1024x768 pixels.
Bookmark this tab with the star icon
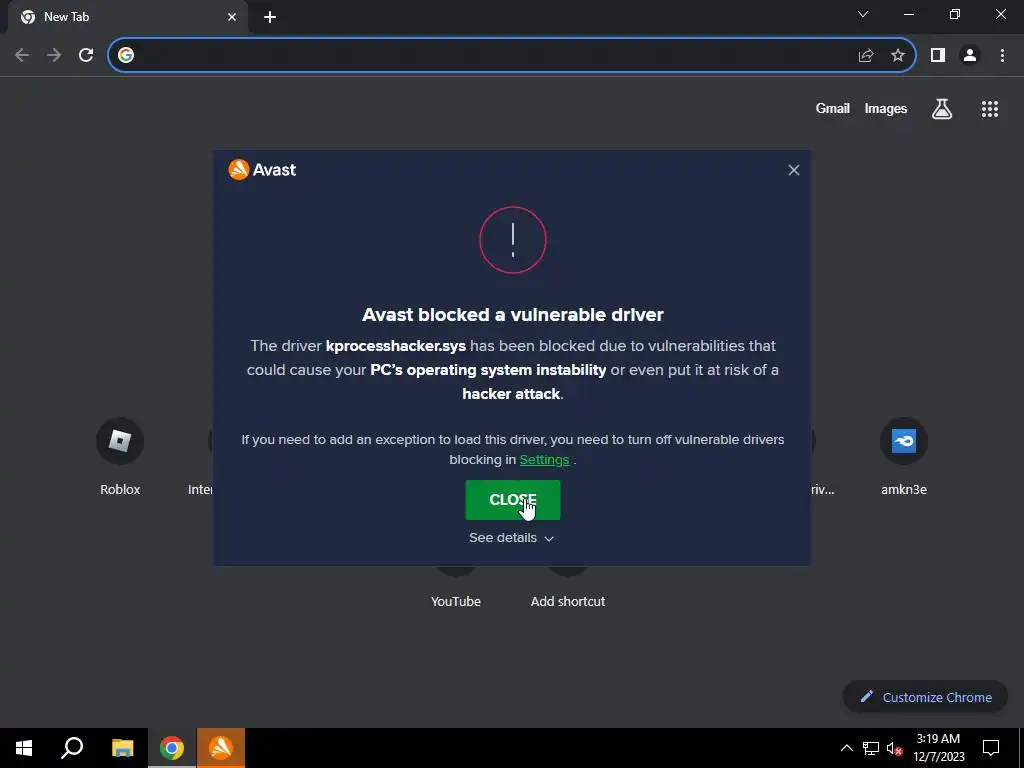[898, 55]
